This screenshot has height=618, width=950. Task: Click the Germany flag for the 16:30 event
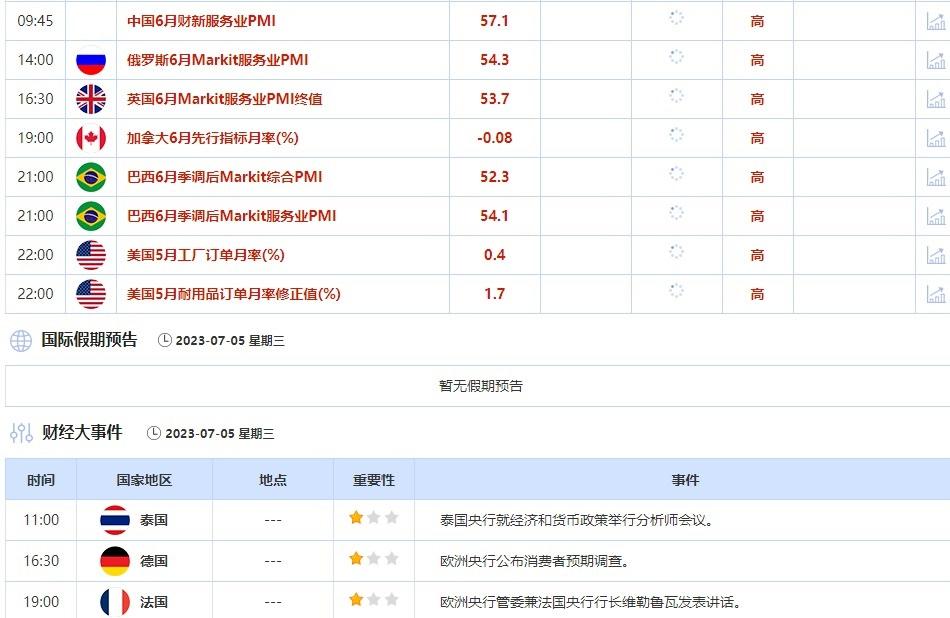click(x=114, y=561)
